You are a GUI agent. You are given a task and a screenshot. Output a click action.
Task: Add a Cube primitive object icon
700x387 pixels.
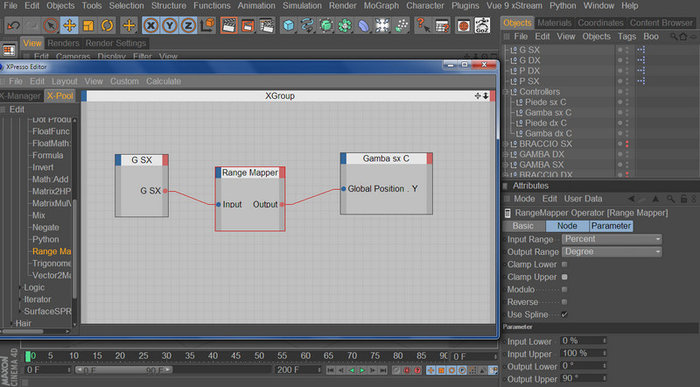288,25
